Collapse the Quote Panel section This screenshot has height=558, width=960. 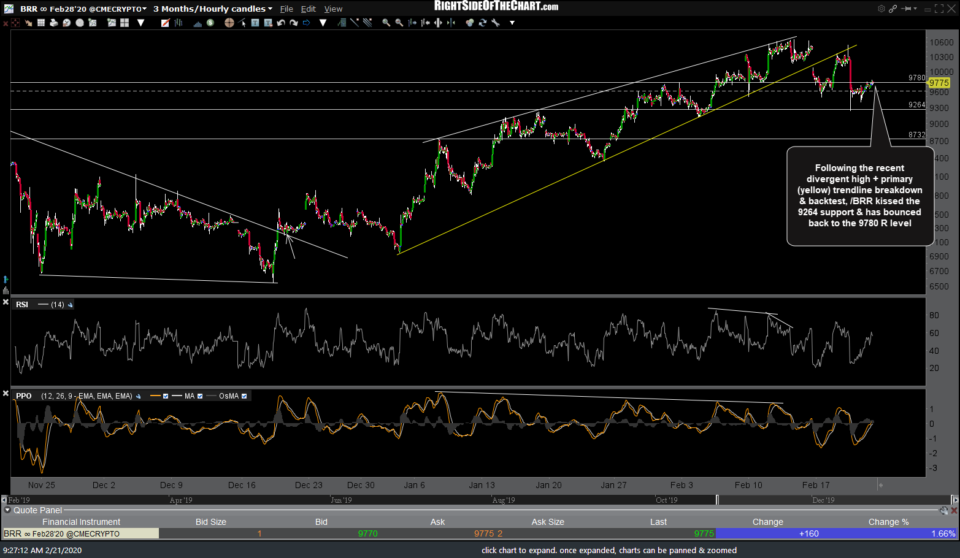8,510
